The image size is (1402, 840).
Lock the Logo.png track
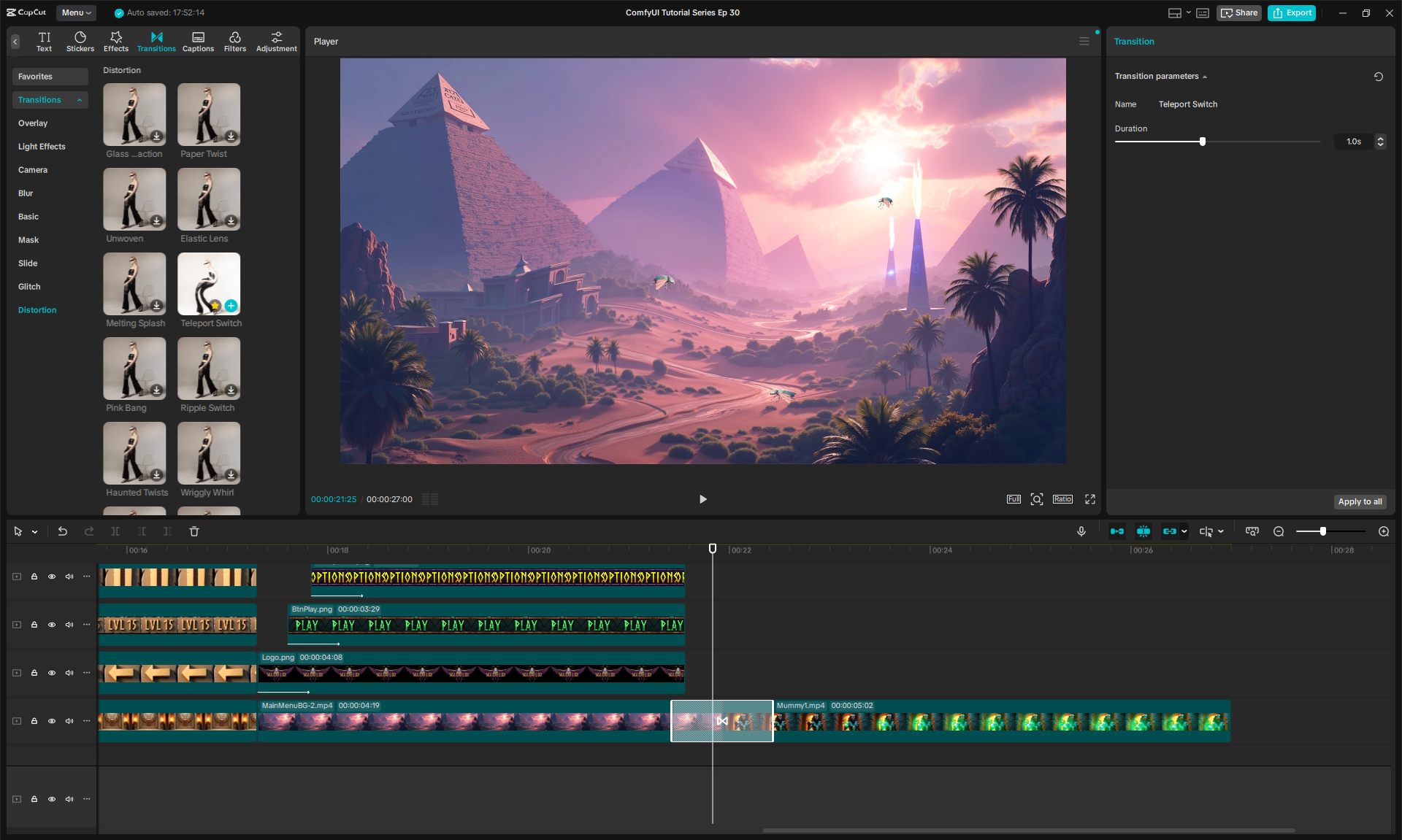34,673
